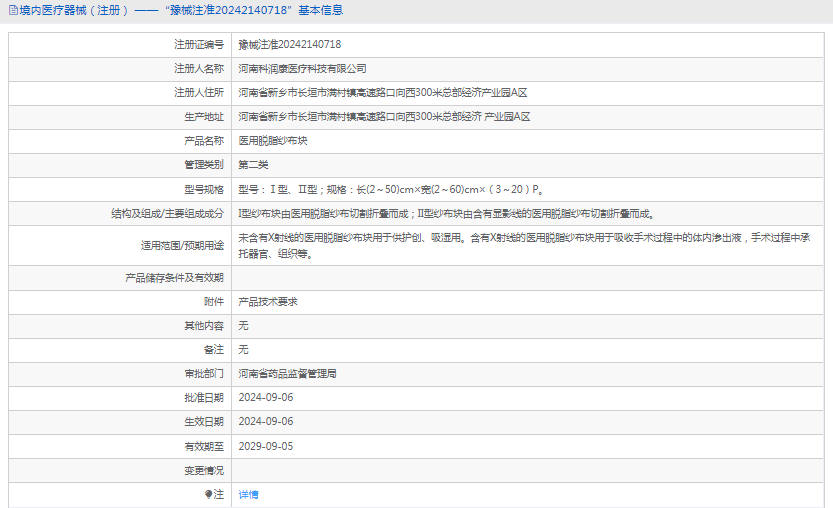The width and height of the screenshot is (833, 508).
Task: Select the 适用范围/预期用途 label
Action: click(182, 245)
